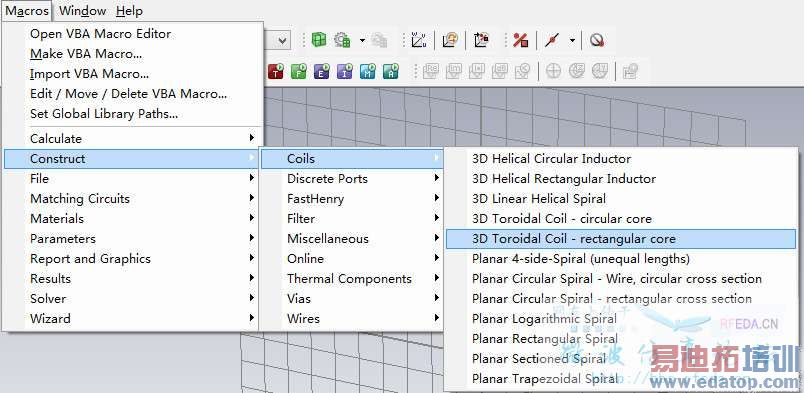Click the green mesh cube icon
The height and width of the screenshot is (393, 804).
(319, 40)
